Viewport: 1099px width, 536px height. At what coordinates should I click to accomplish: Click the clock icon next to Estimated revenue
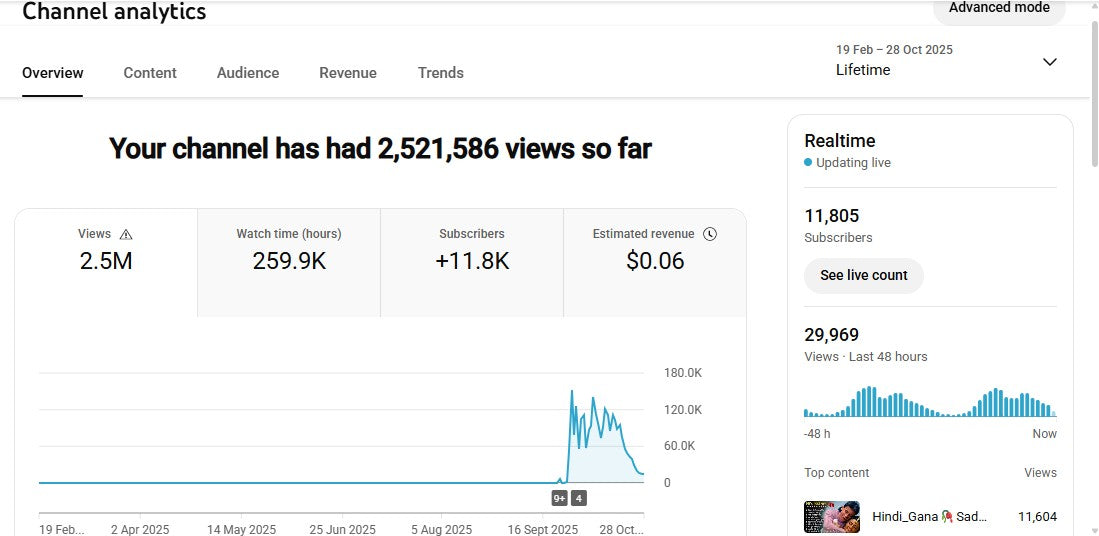710,234
